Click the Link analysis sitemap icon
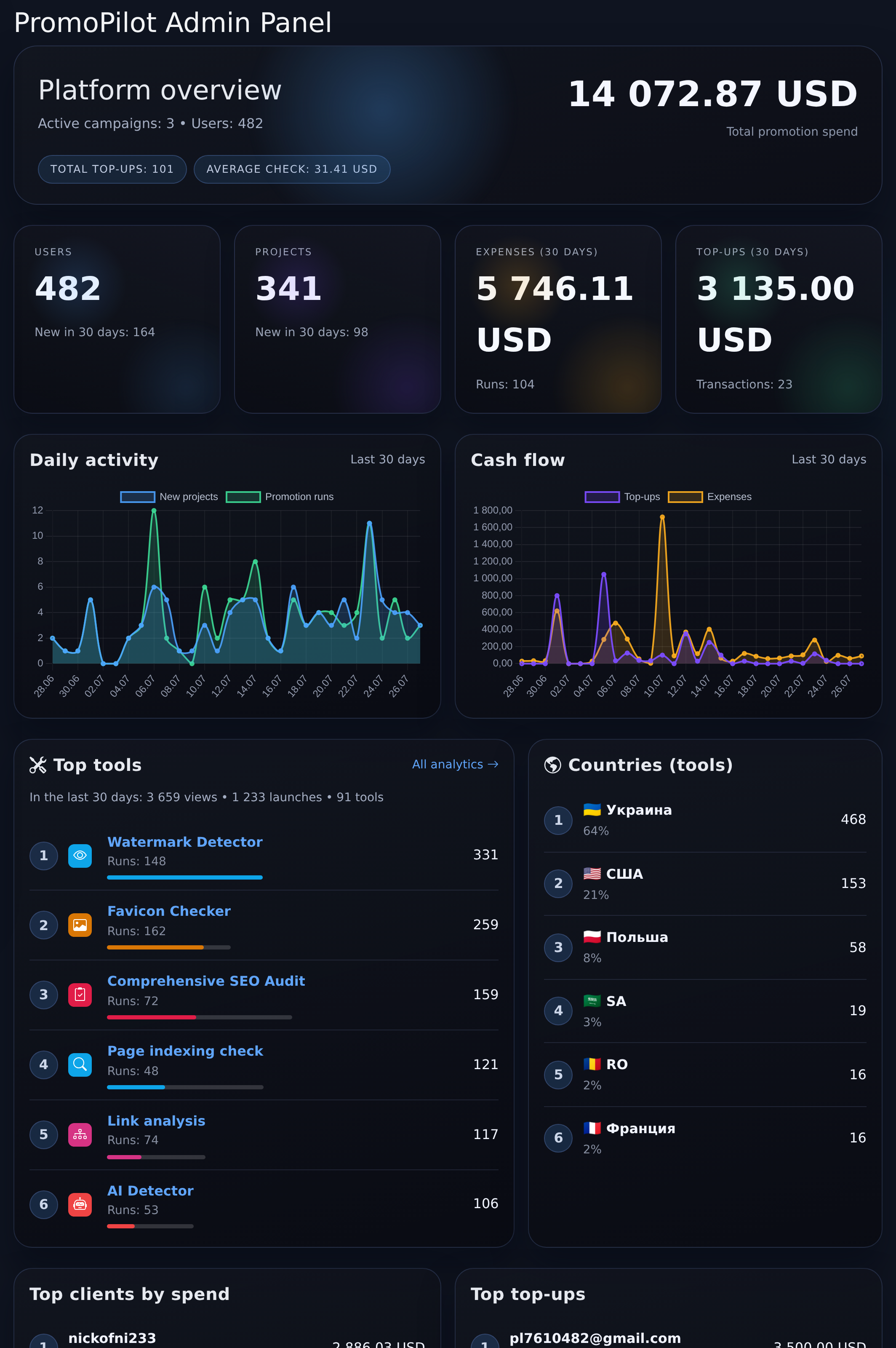The image size is (896, 1348). point(80,1134)
